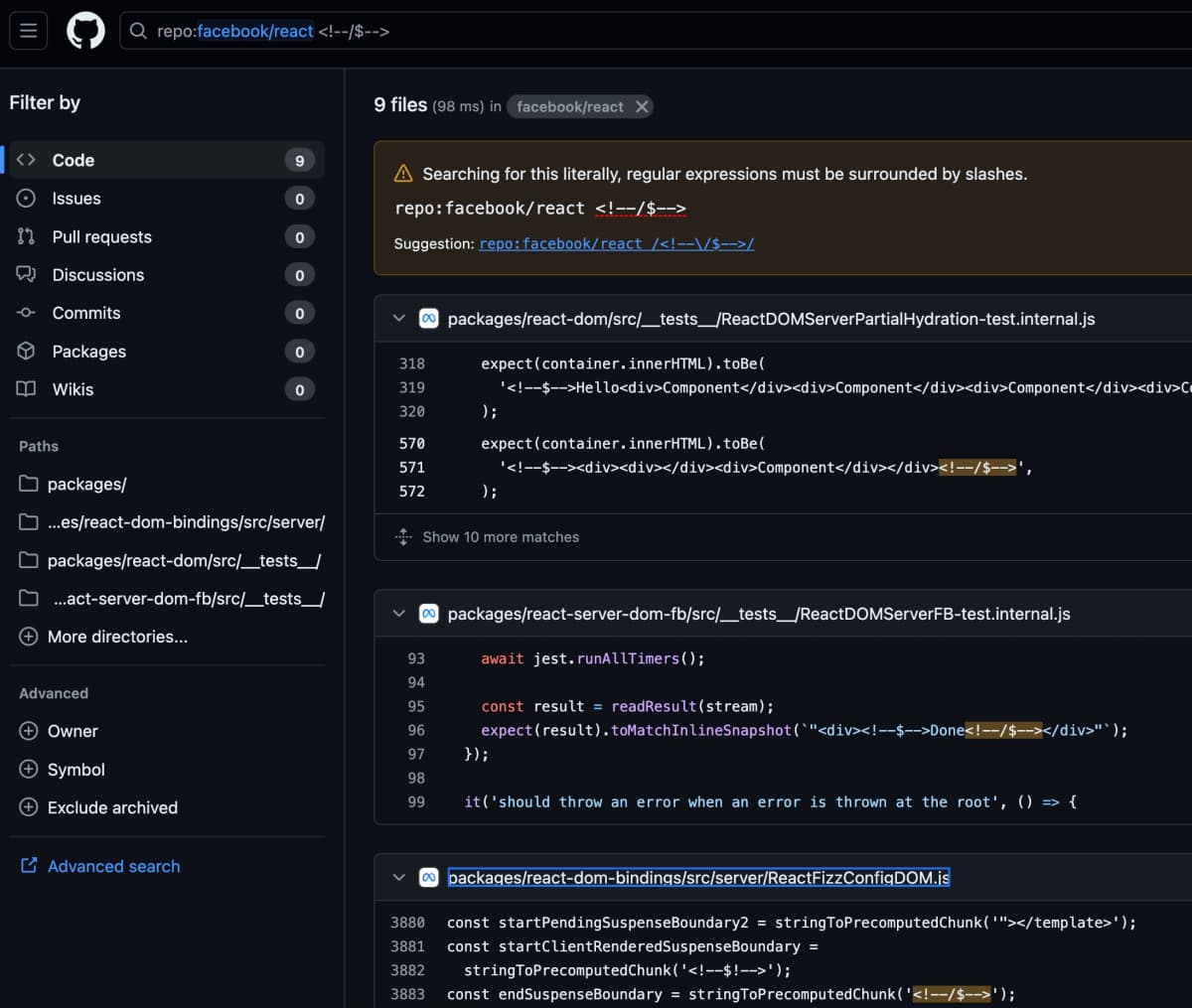The width and height of the screenshot is (1192, 1008).
Task: Click the regex suggestion link
Action: coord(617,243)
